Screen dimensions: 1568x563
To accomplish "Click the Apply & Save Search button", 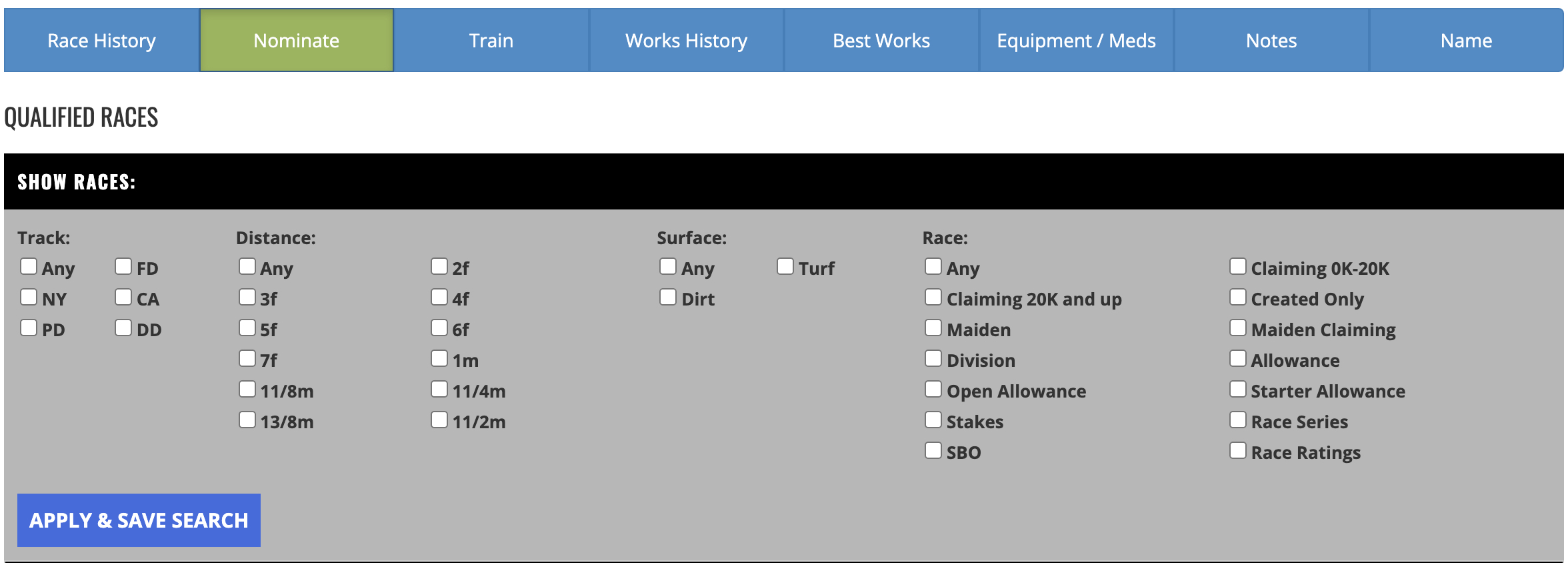I will (x=139, y=520).
